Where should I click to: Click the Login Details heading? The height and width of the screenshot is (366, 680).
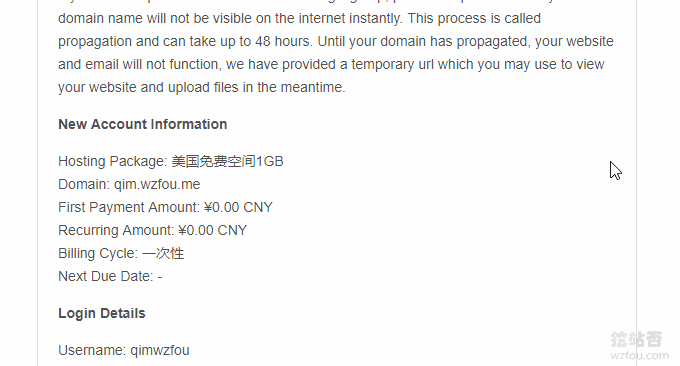[x=102, y=314]
